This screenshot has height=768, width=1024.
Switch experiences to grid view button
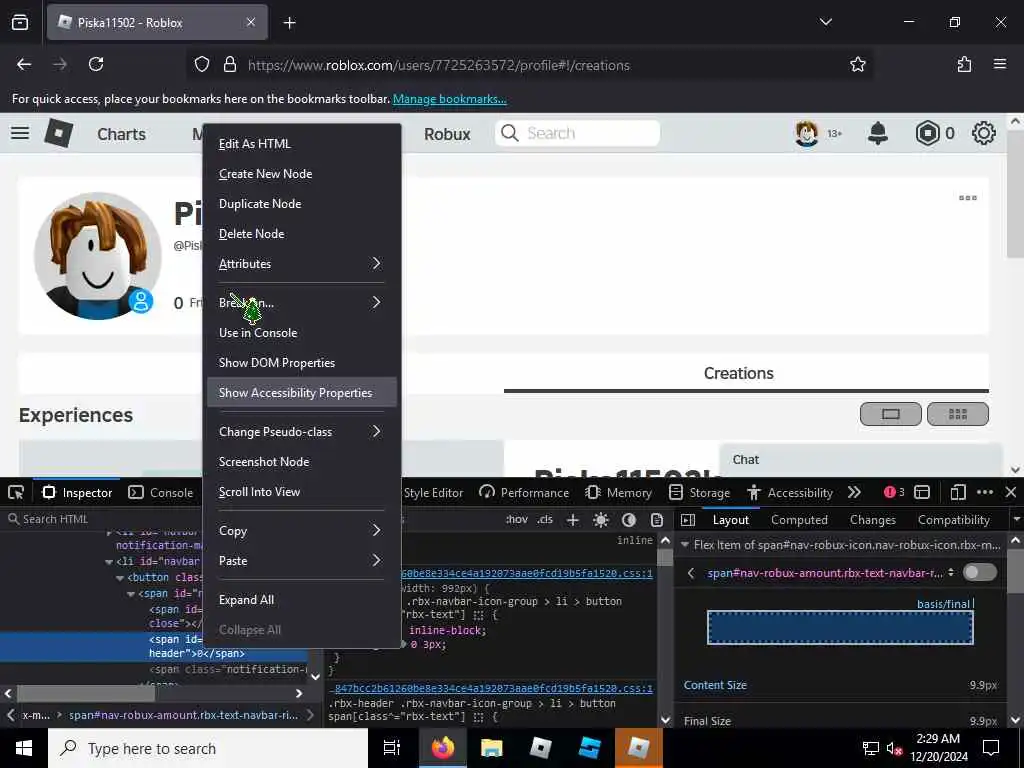tap(958, 414)
